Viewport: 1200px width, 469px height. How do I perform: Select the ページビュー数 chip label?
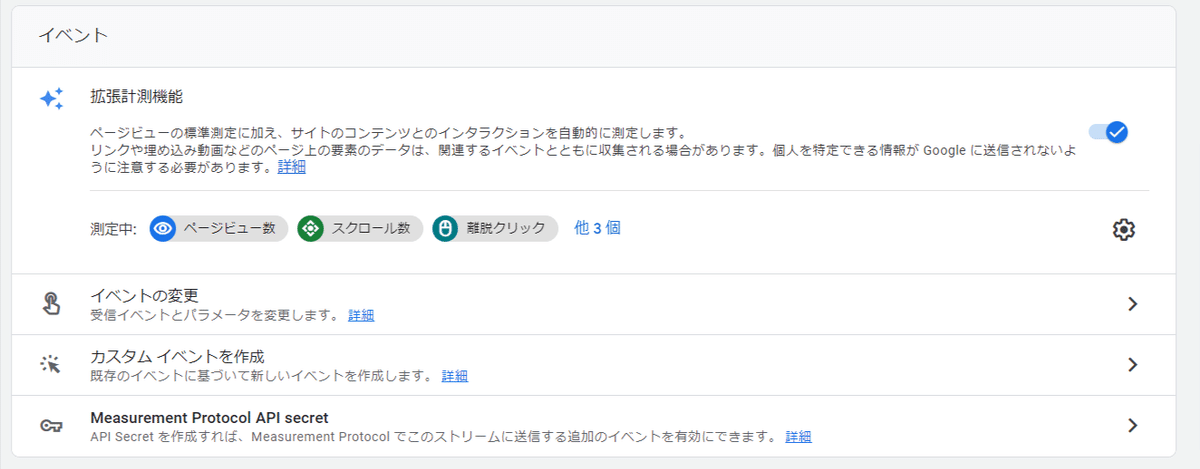pyautogui.click(x=228, y=228)
